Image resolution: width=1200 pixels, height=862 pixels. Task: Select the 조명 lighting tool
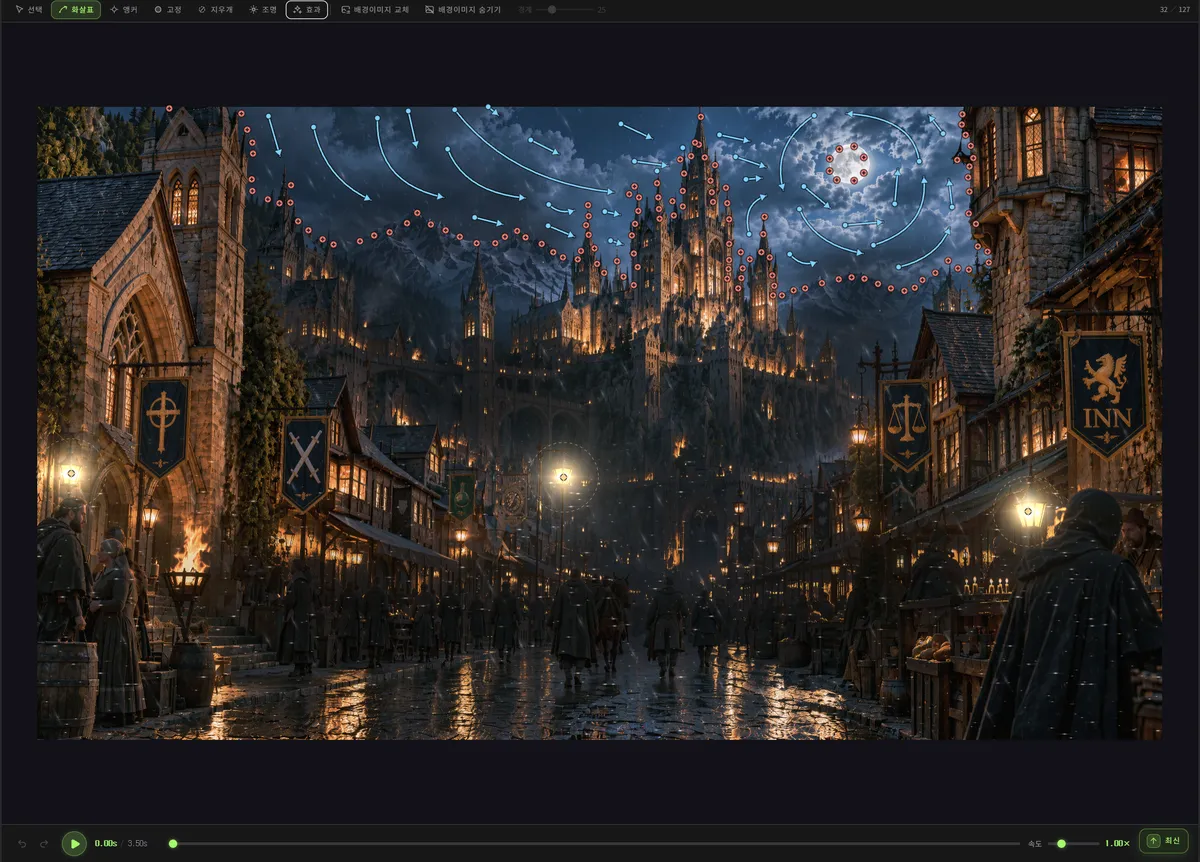pos(263,10)
